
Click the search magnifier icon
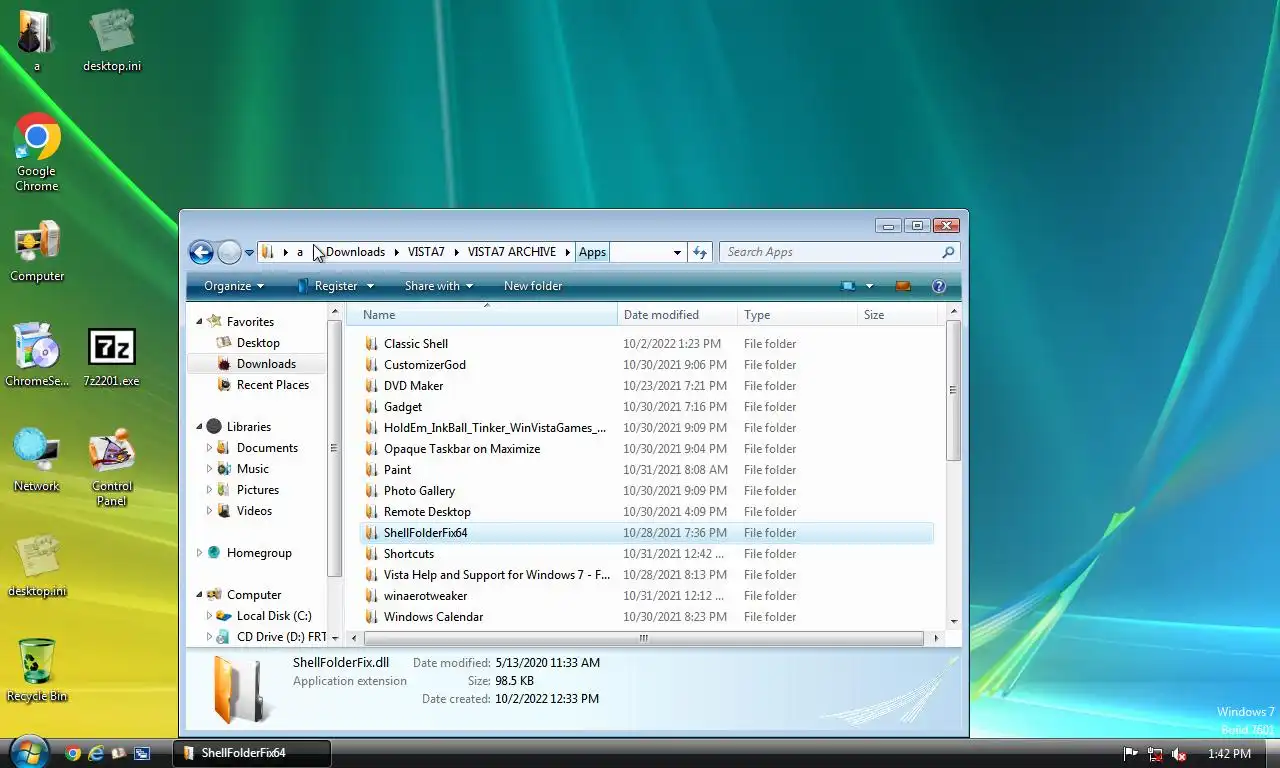pos(948,252)
